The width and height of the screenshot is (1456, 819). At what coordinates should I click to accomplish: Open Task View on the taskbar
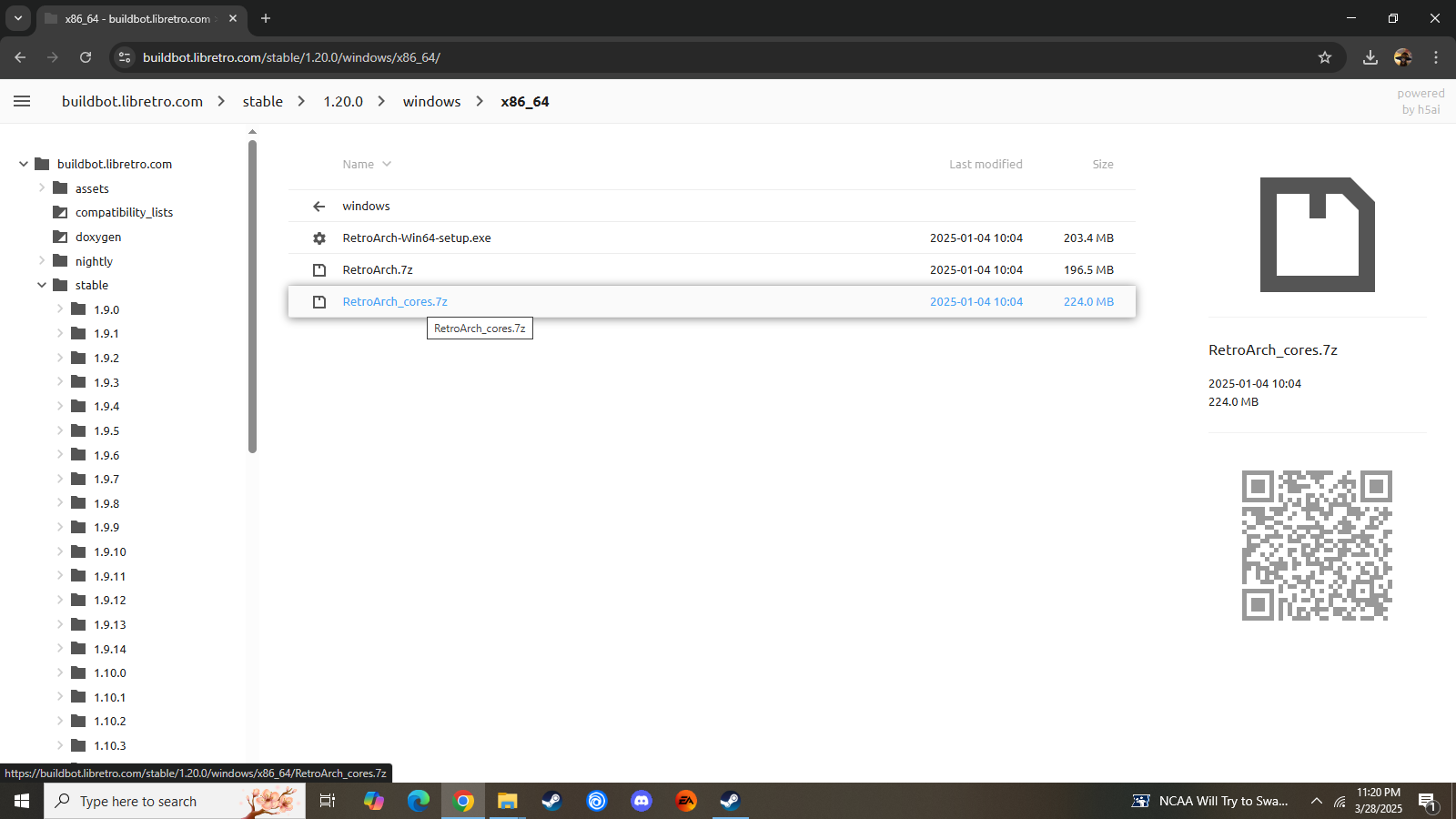click(x=328, y=801)
